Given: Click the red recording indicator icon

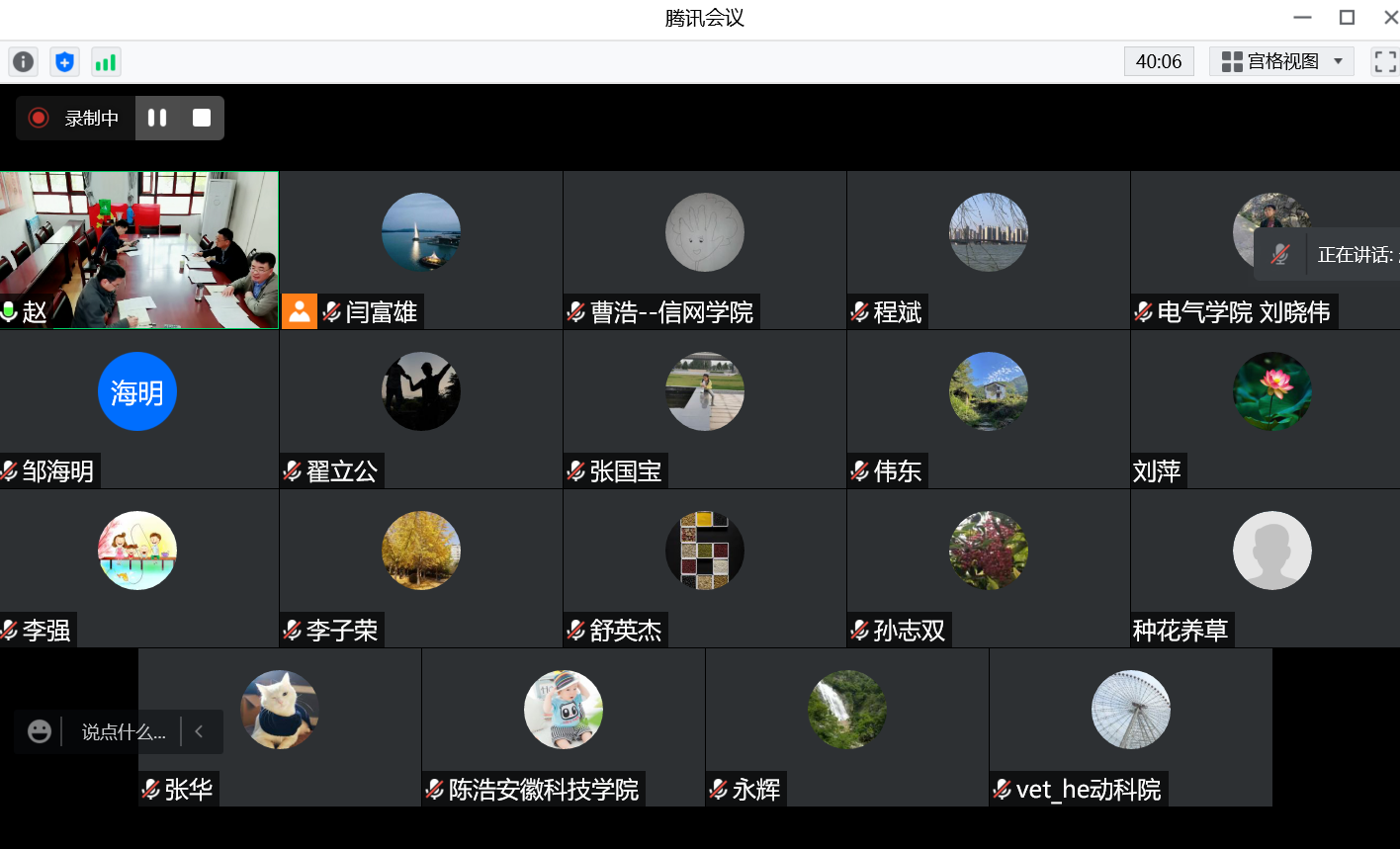Looking at the screenshot, I should [39, 119].
